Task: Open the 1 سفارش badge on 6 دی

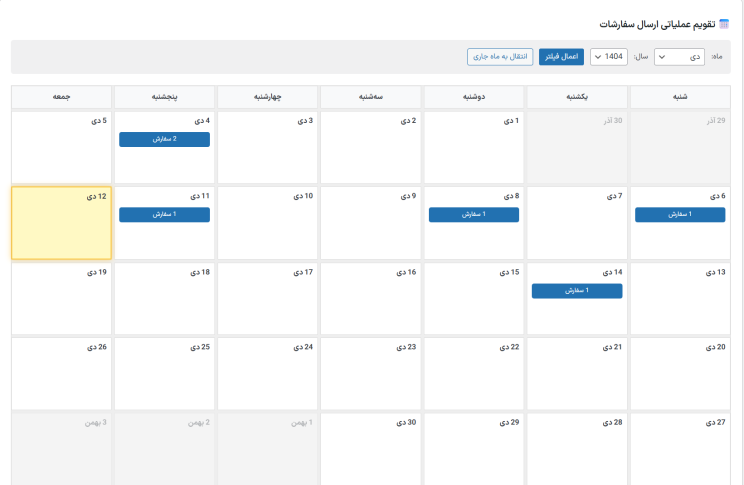Action: 680,214
